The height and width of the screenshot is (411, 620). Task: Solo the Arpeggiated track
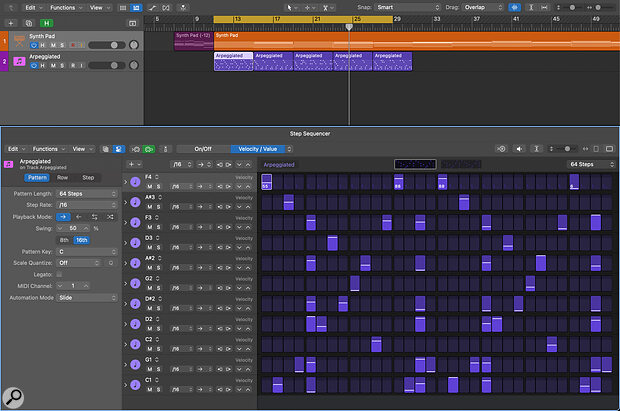(62, 66)
